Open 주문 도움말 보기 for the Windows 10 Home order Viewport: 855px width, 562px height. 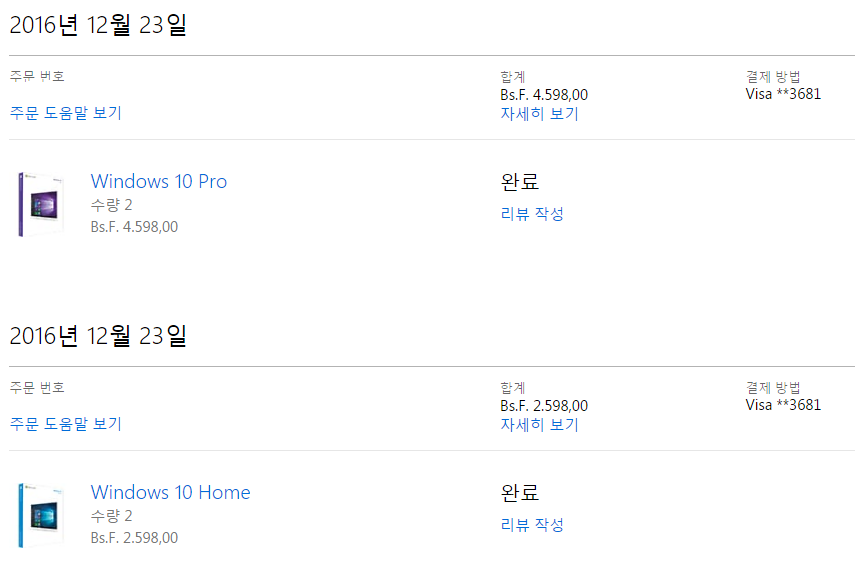pos(66,424)
